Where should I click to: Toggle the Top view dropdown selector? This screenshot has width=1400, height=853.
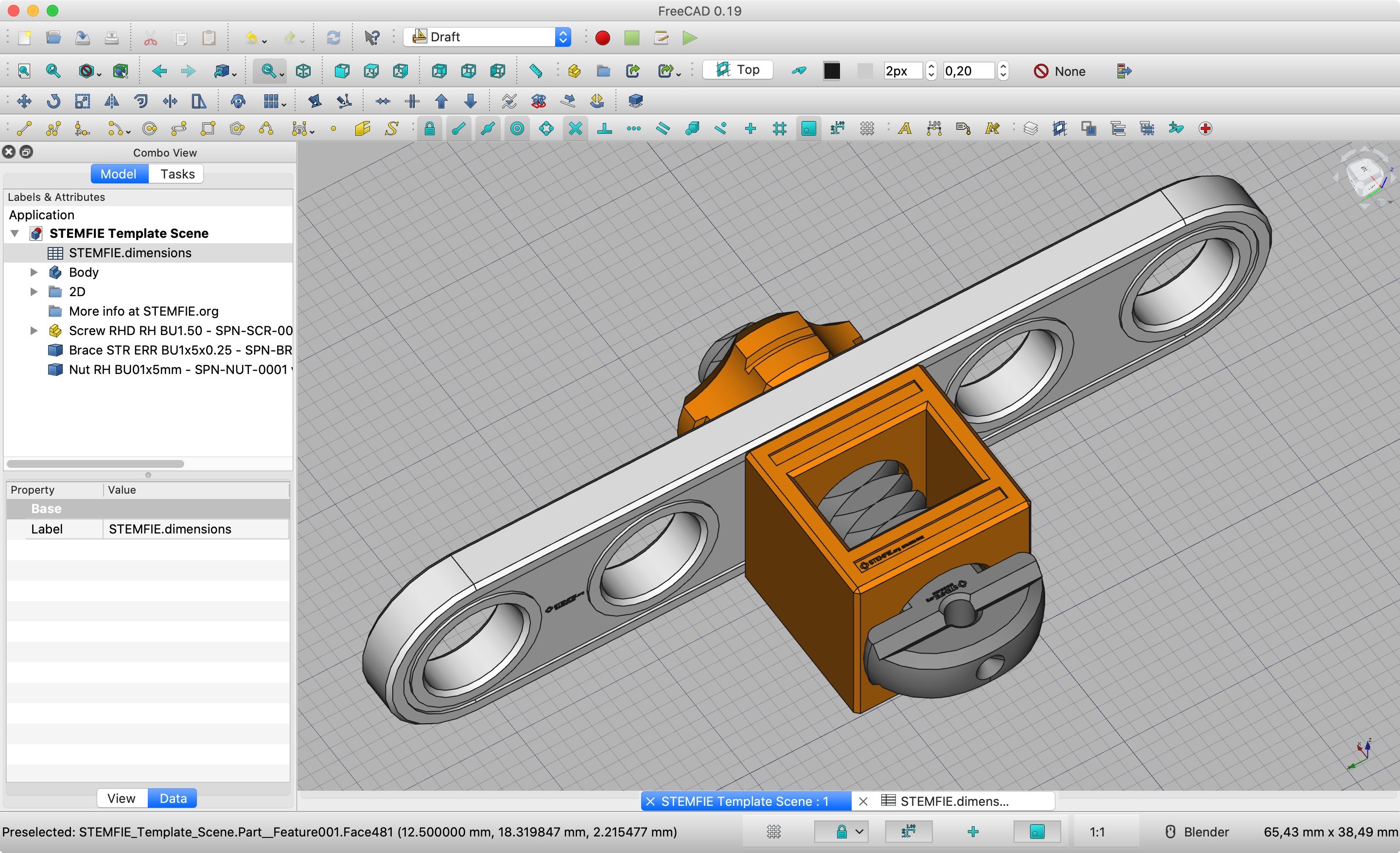tap(740, 70)
